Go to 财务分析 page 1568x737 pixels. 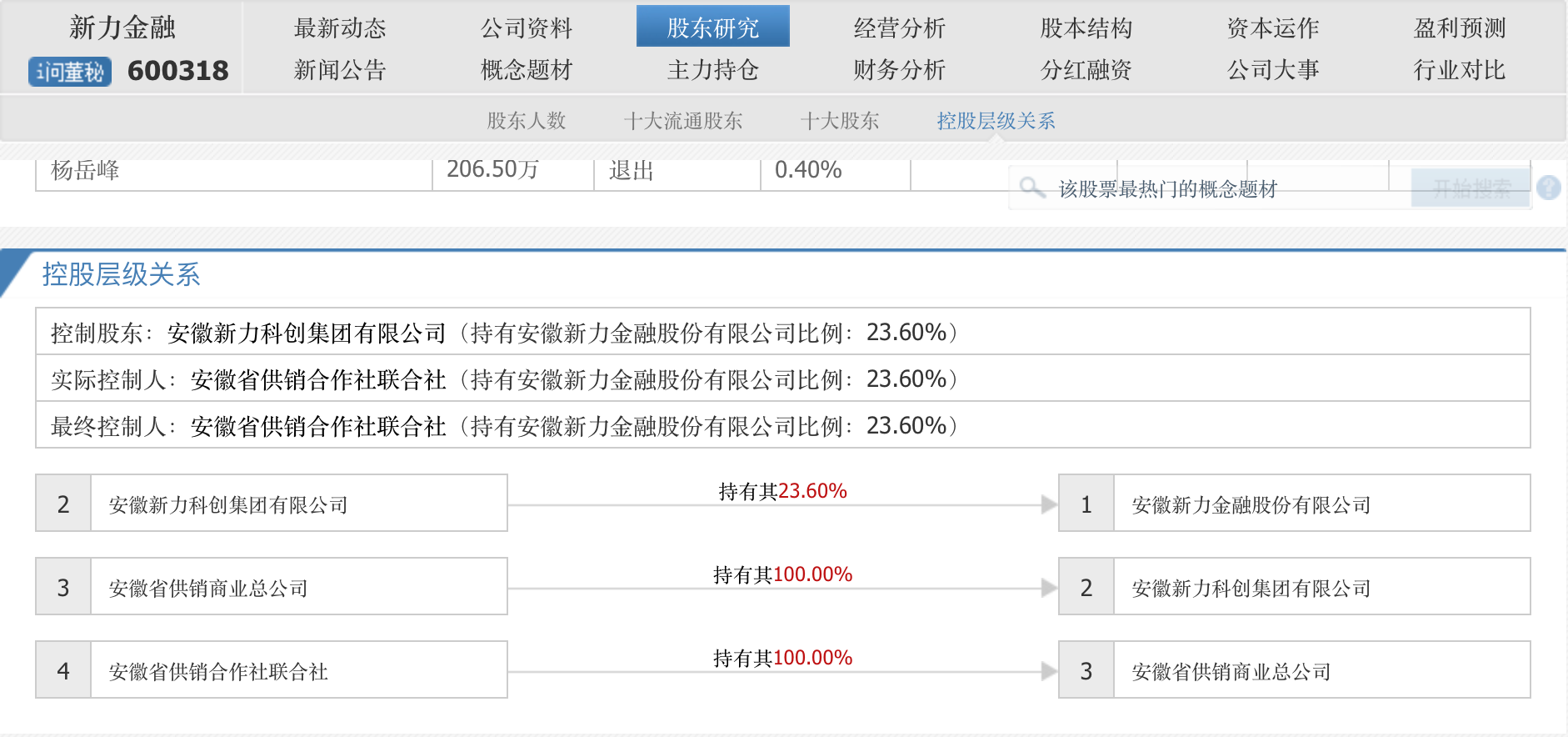(x=899, y=70)
